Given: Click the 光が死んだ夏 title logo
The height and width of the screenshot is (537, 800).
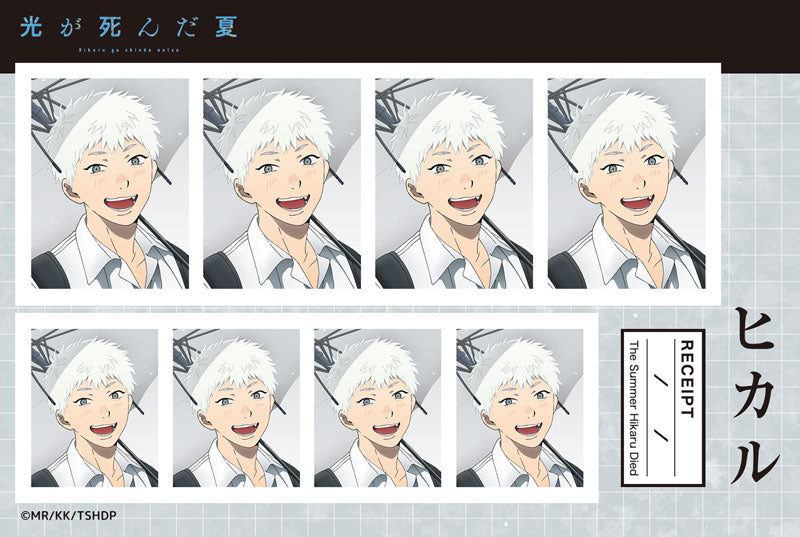Looking at the screenshot, I should (129, 26).
